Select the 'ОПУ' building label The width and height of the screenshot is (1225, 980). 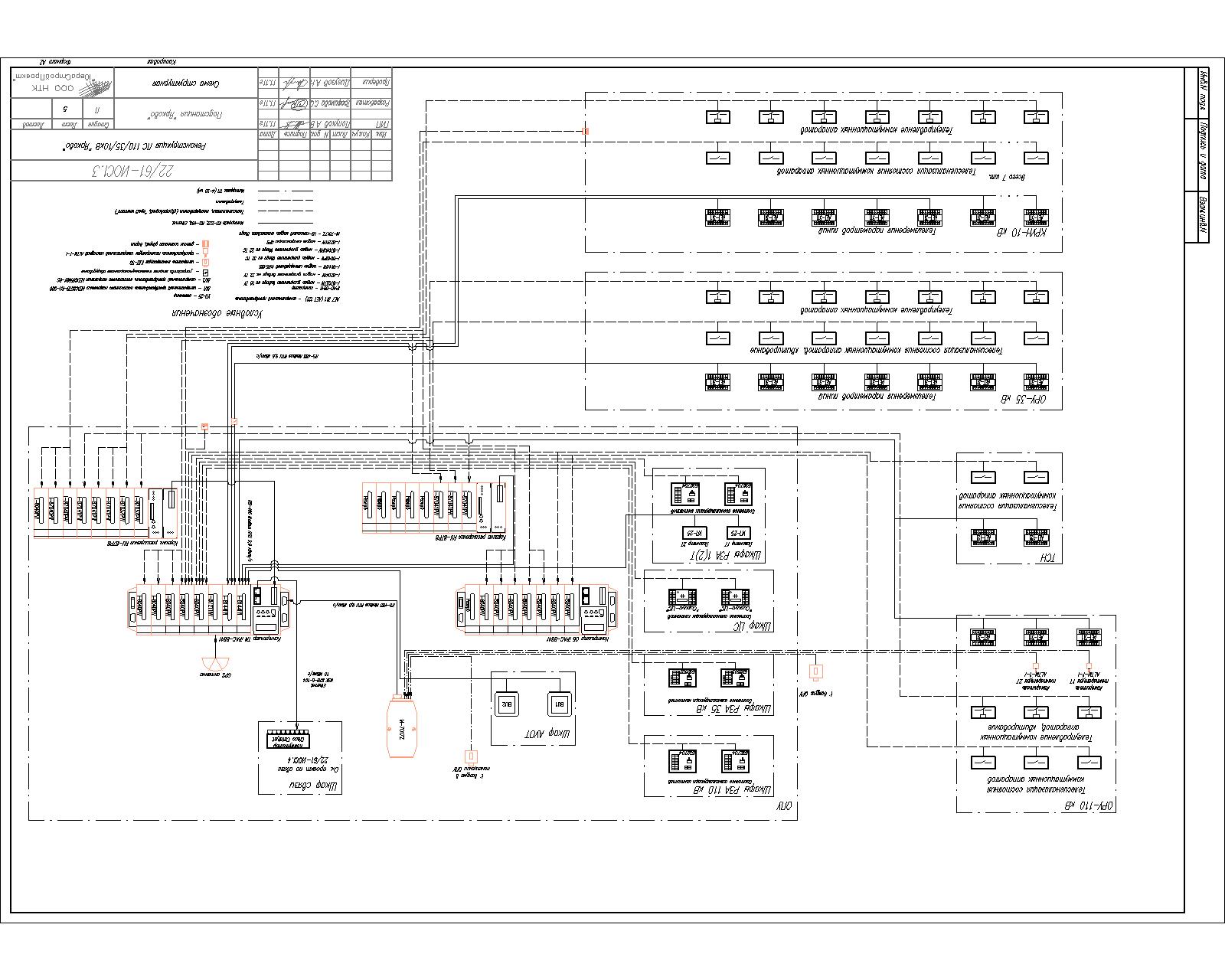click(x=784, y=806)
